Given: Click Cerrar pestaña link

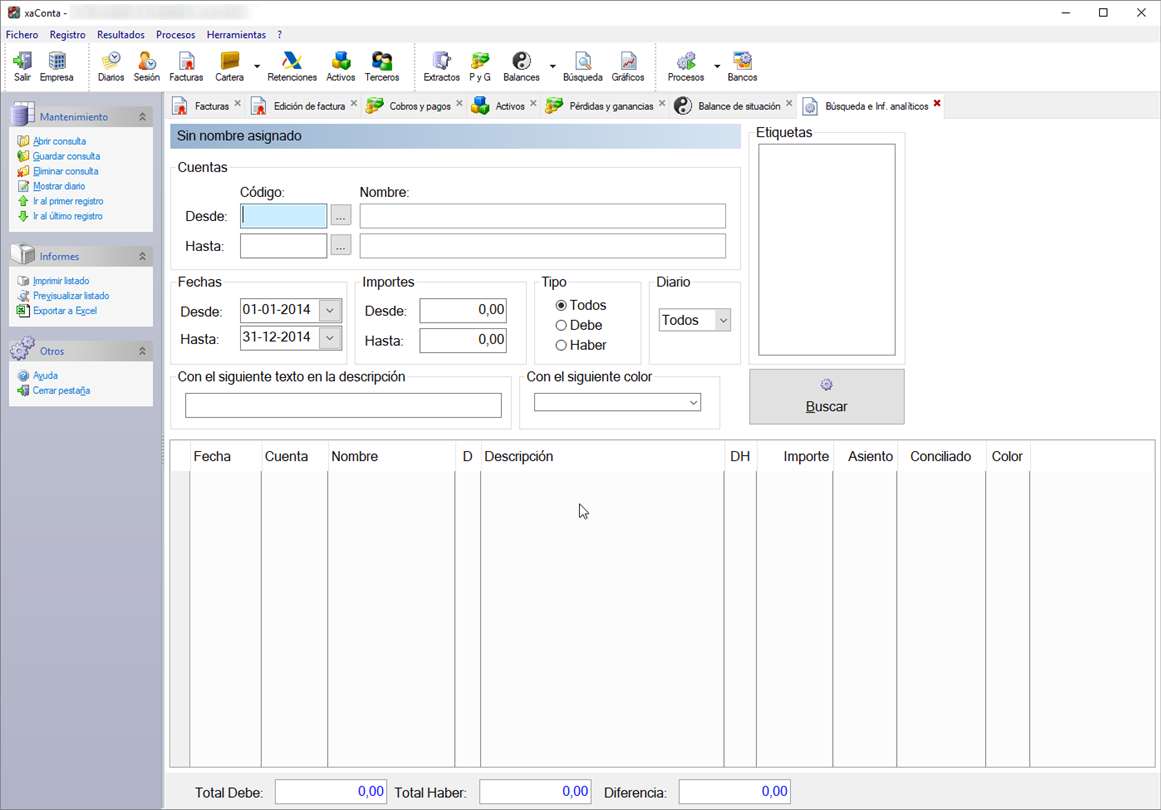Looking at the screenshot, I should click(x=61, y=390).
